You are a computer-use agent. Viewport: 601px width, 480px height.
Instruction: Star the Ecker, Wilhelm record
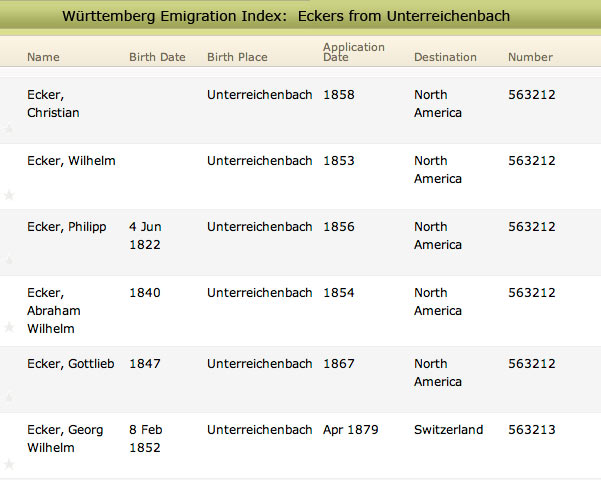point(9,195)
